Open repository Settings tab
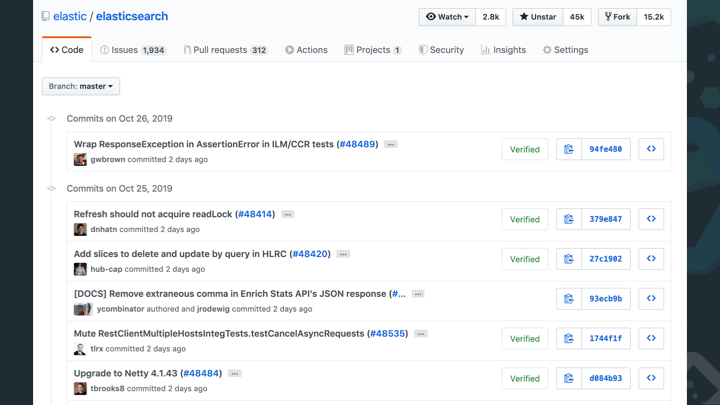 pos(565,50)
